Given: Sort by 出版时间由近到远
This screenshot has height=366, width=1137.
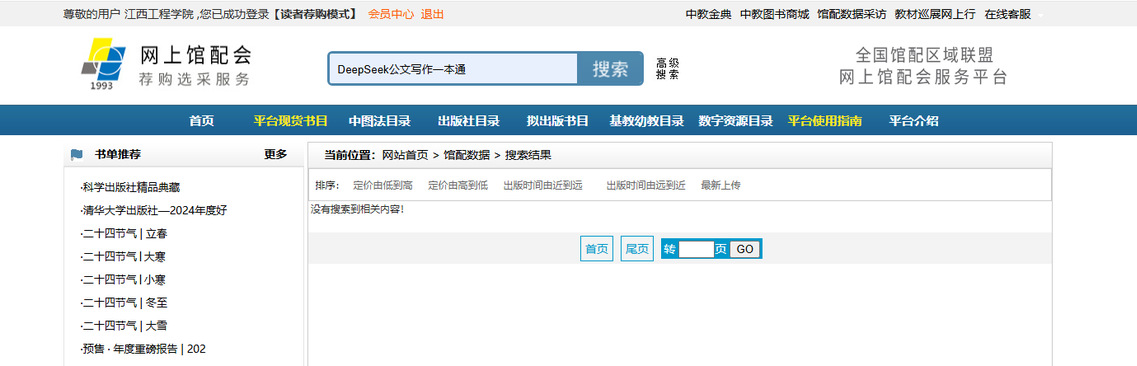Looking at the screenshot, I should pyautogui.click(x=543, y=186).
